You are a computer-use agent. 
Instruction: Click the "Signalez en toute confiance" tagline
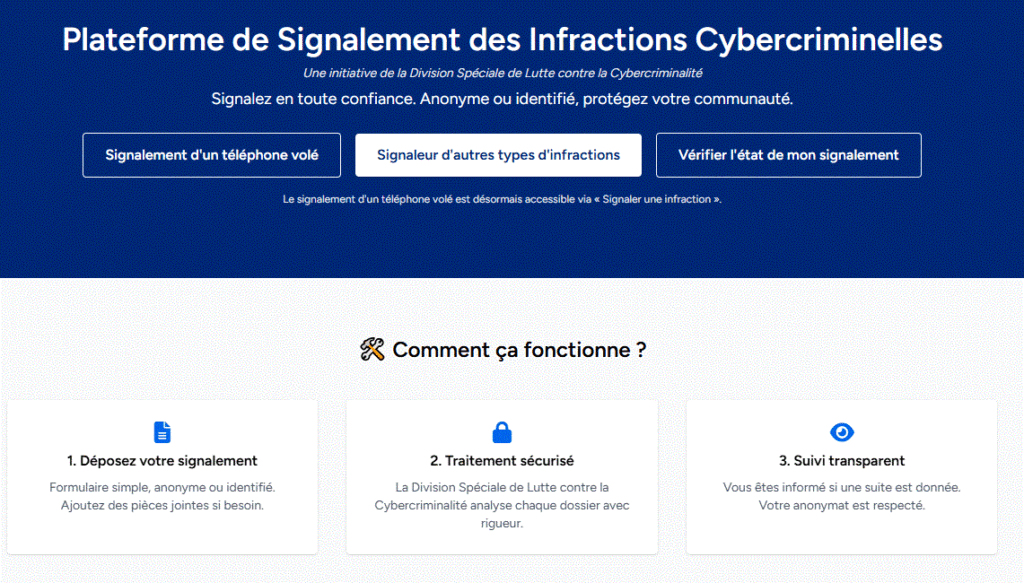pyautogui.click(x=502, y=98)
